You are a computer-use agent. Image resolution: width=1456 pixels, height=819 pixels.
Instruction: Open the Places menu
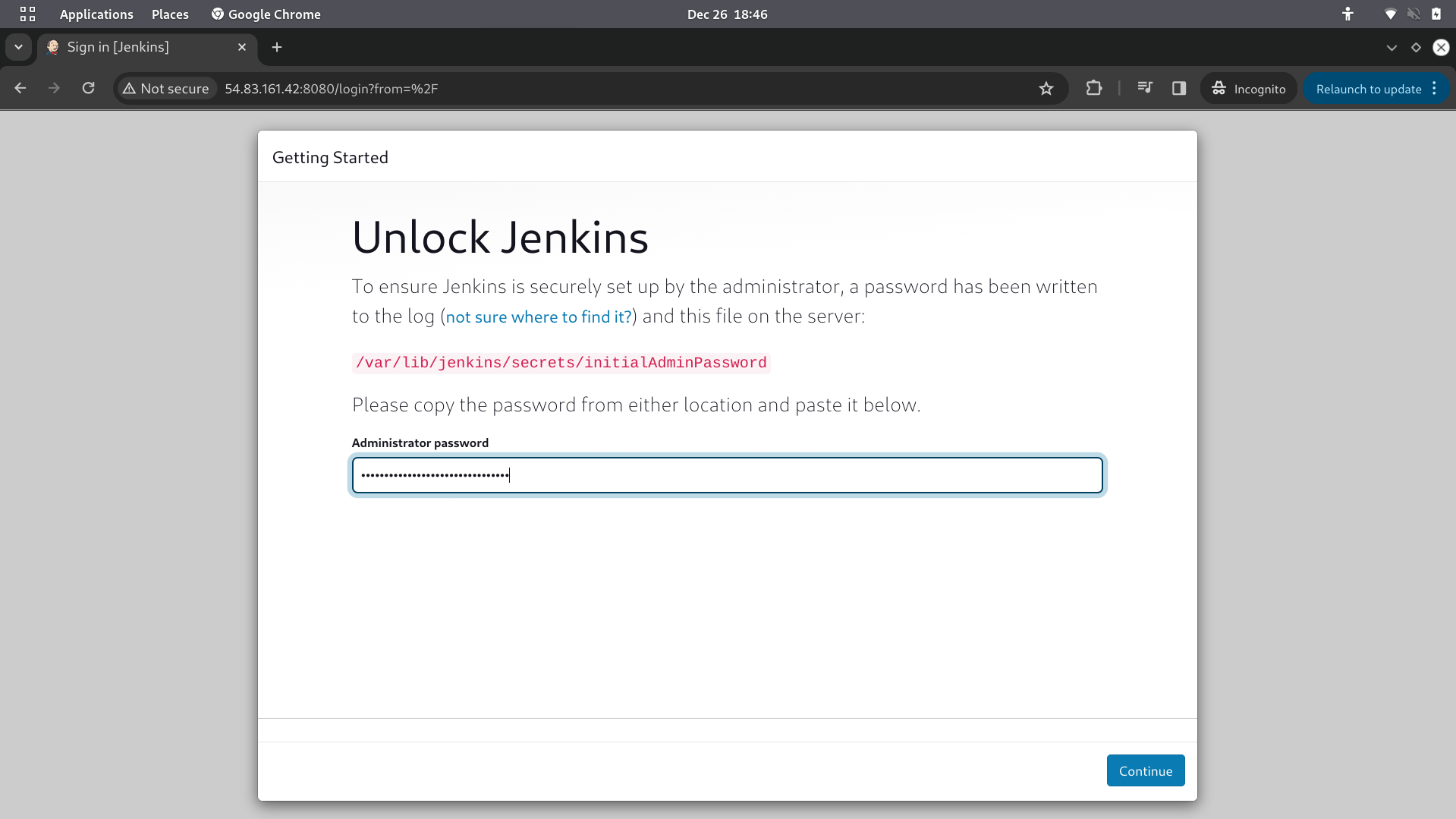170,14
